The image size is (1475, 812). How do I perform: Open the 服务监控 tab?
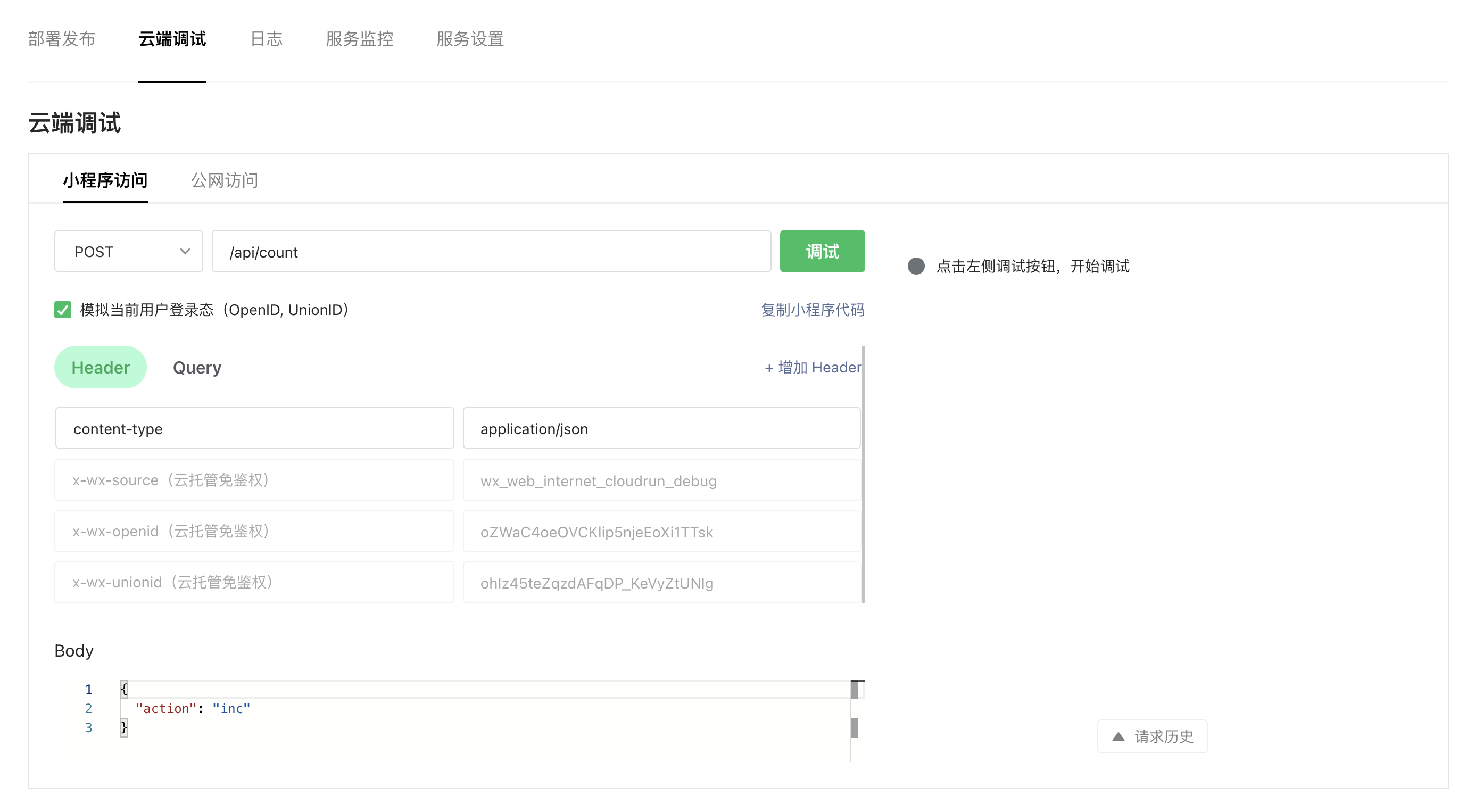point(359,39)
